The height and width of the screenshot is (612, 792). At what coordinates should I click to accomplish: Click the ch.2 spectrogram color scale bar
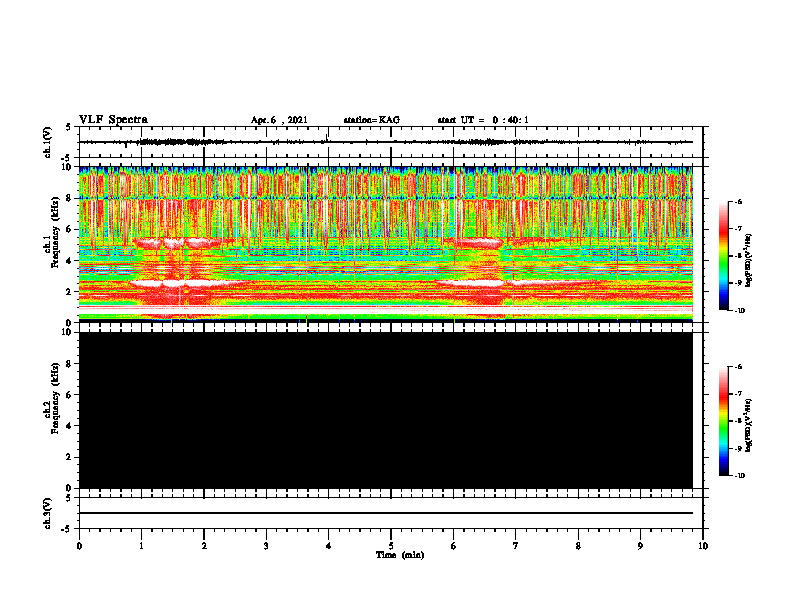(x=723, y=421)
